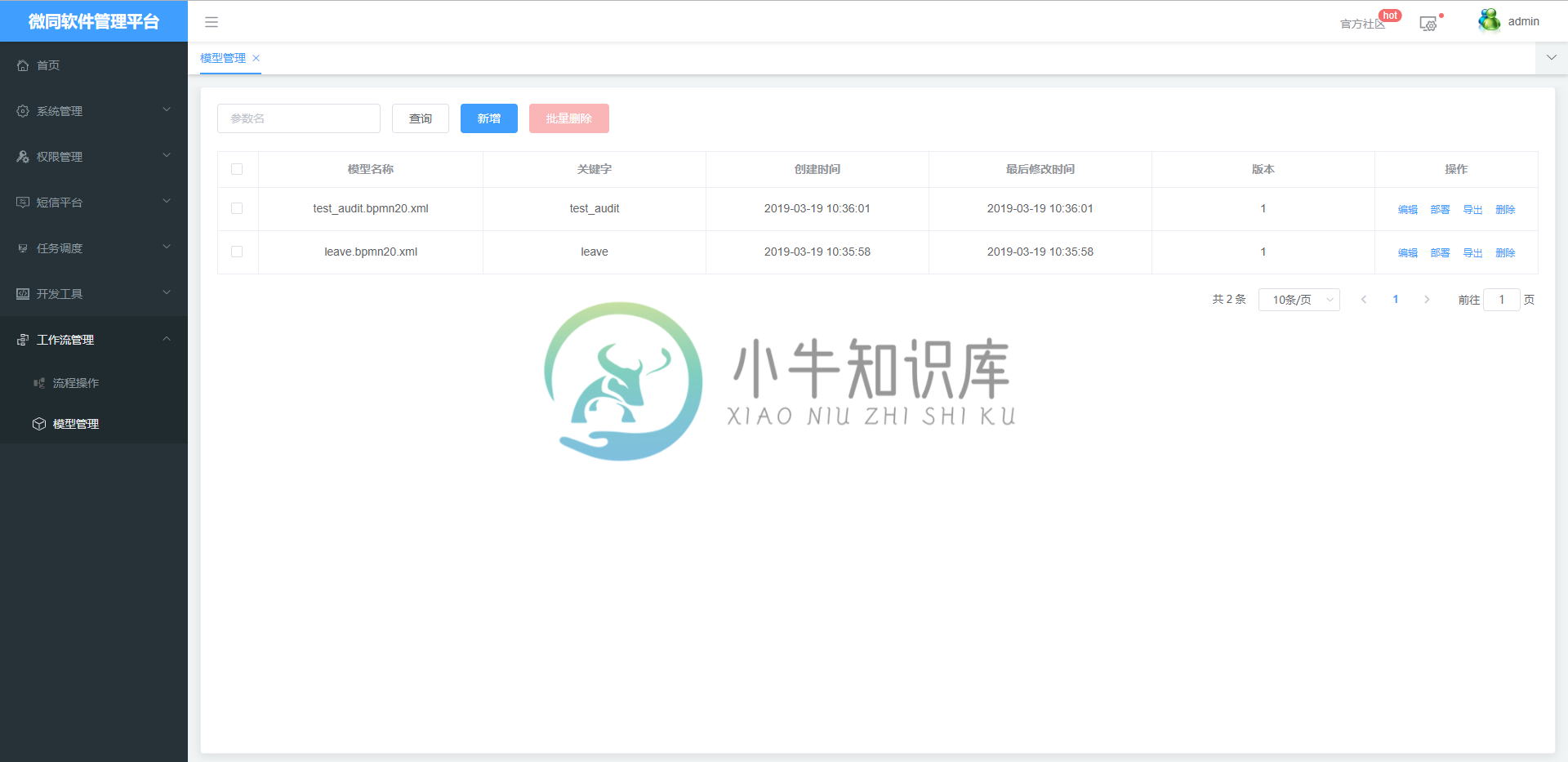The width and height of the screenshot is (1568, 762).
Task: Go to previous page arrow
Action: 1364,300
